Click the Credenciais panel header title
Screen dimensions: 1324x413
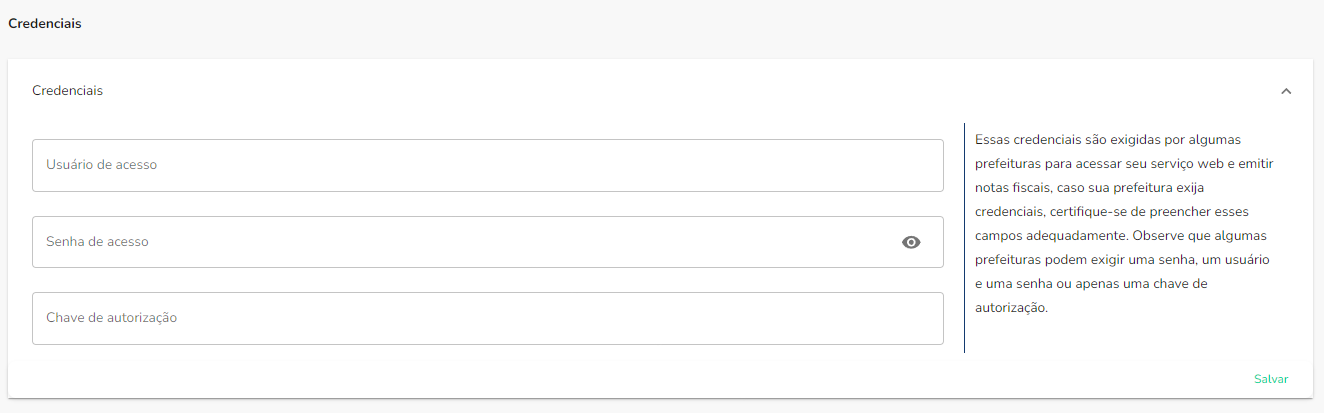pos(67,91)
